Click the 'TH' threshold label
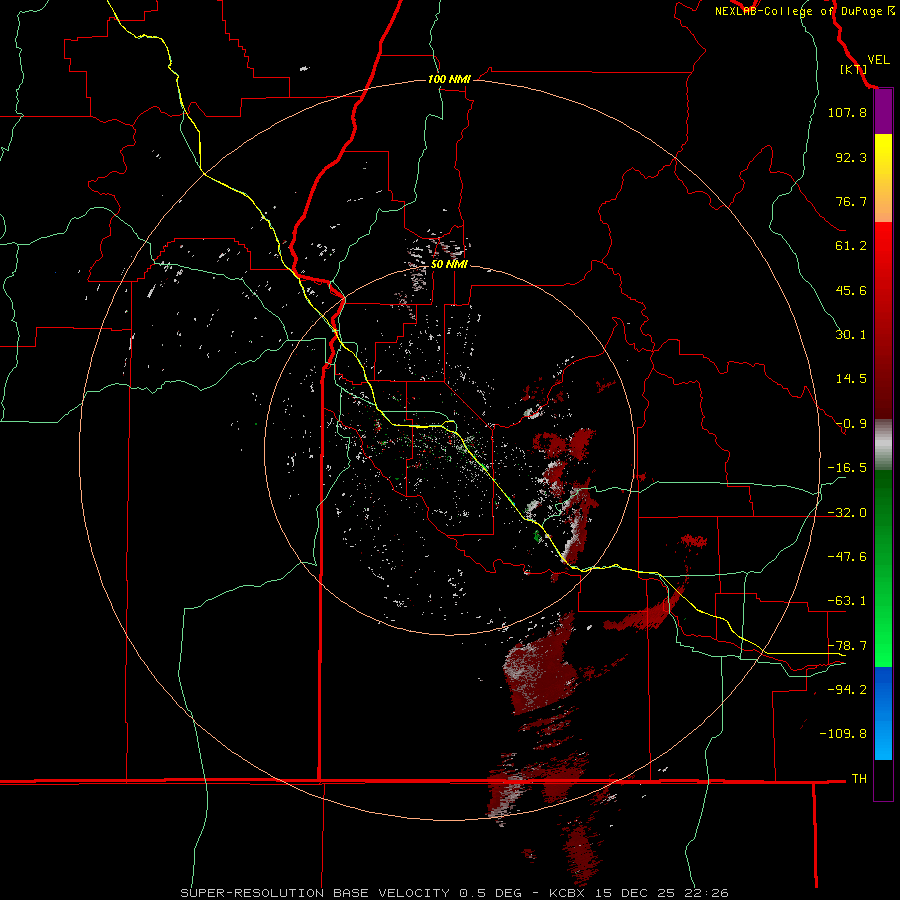The height and width of the screenshot is (900, 900). [859, 779]
